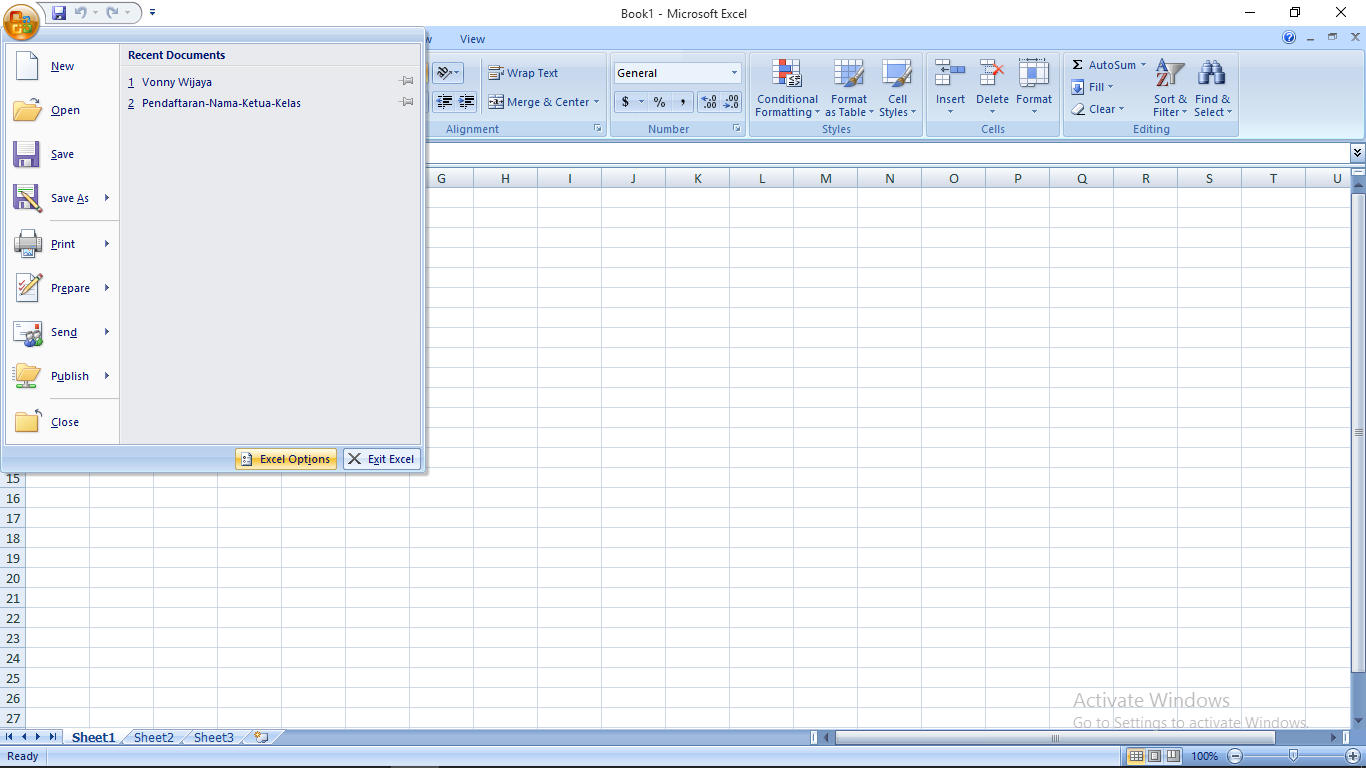Viewport: 1366px width, 768px height.
Task: Click AutoSum button
Action: 1103,65
